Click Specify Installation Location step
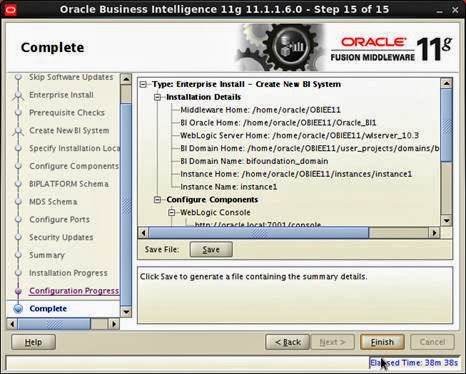This screenshot has width=466, height=374. 75,148
